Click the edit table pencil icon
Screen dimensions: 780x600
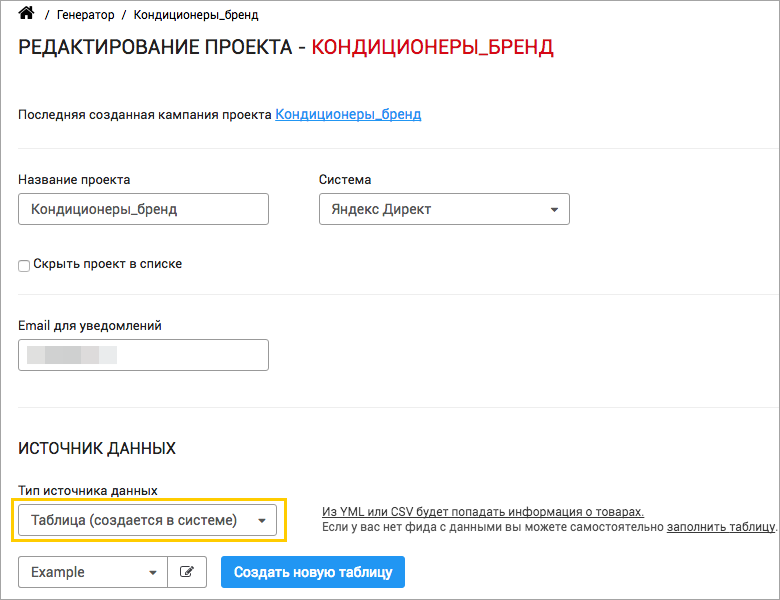[186, 572]
